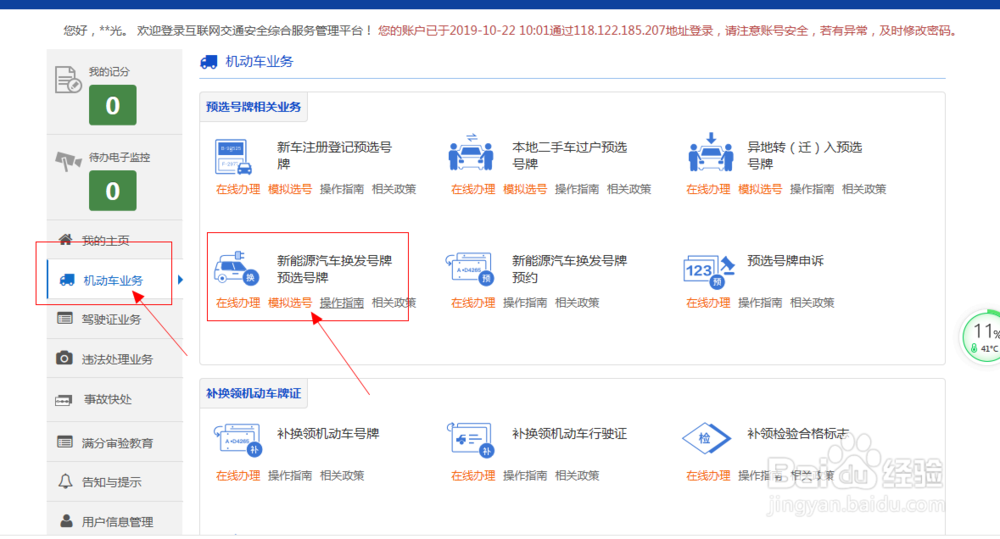
Task: Open 操作指南 under 新车注册登记预选号牌
Action: (342, 189)
